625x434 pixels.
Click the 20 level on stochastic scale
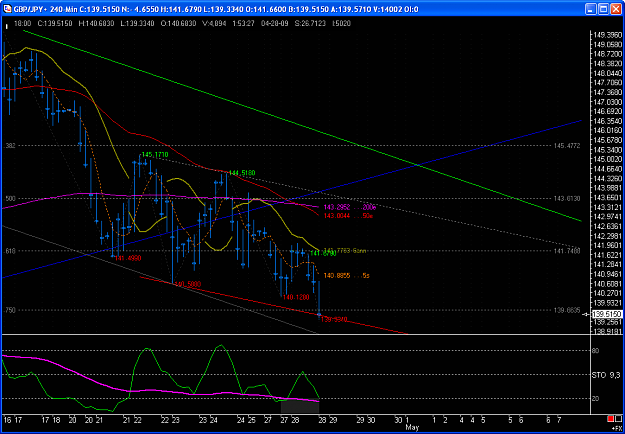[596, 399]
